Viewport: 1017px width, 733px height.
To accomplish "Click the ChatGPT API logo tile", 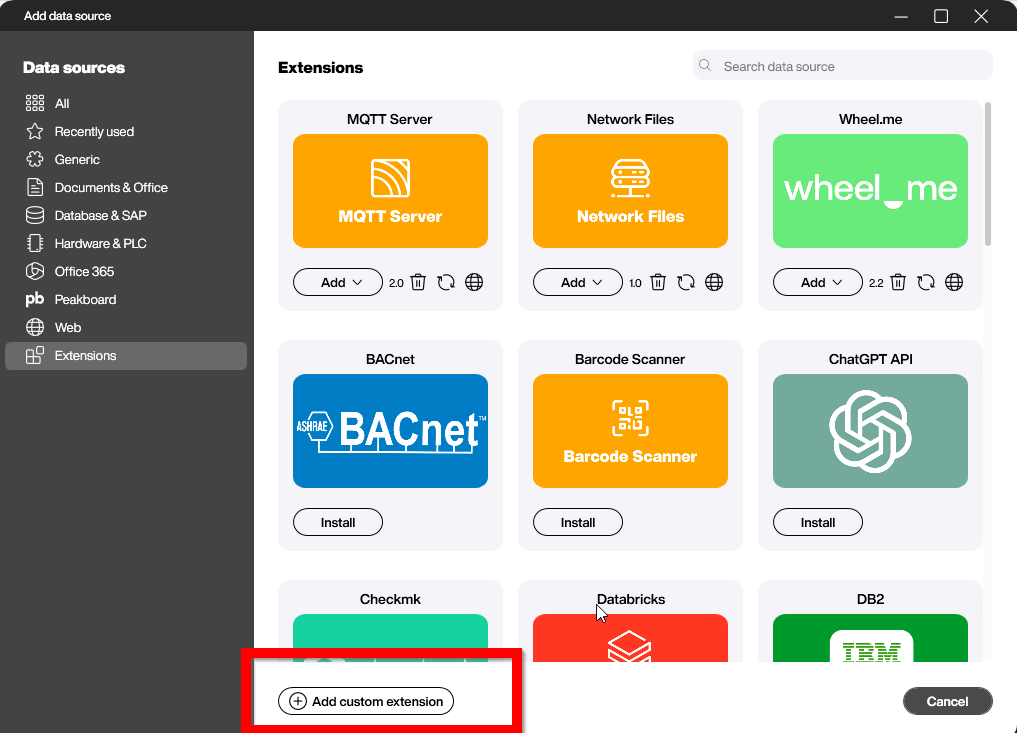I will pos(870,431).
